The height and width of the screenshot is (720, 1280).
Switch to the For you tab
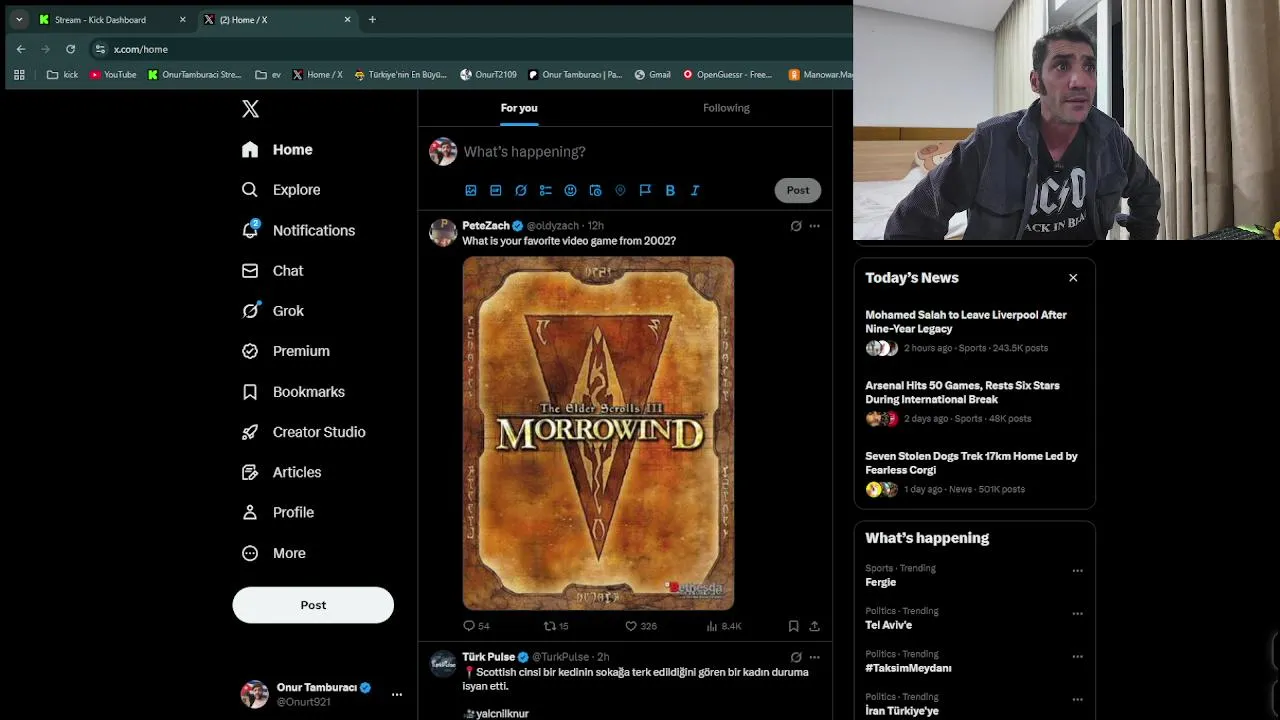519,108
